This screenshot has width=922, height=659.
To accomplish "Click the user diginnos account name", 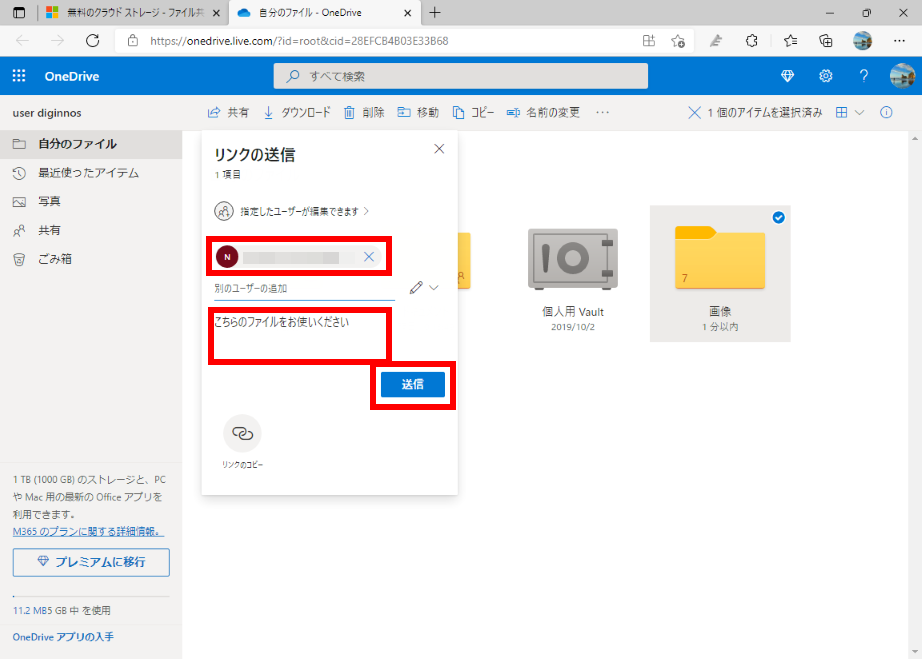I will (47, 113).
